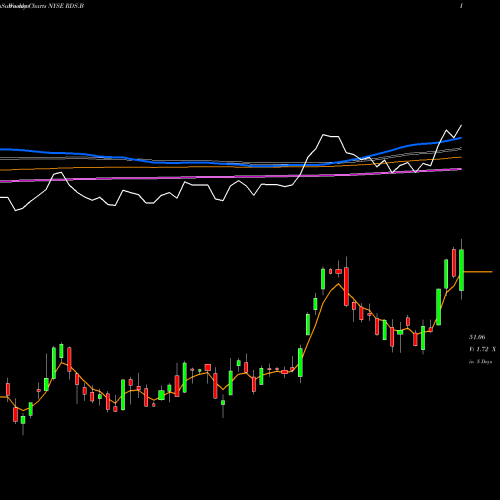
Task: Click the 'in 5 Days' label
Action: 480,361
